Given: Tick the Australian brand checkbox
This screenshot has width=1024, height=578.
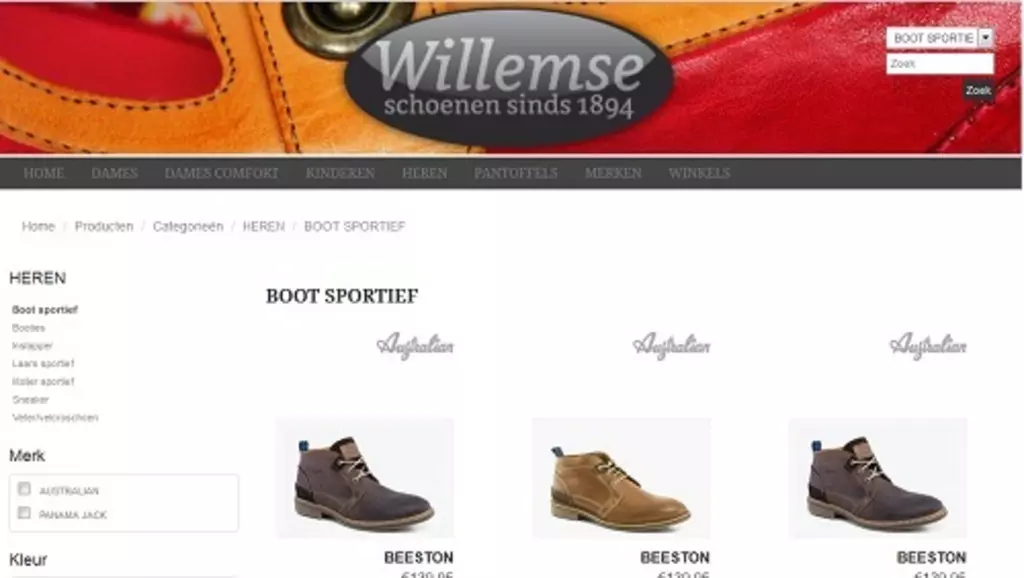Looking at the screenshot, I should [24, 489].
